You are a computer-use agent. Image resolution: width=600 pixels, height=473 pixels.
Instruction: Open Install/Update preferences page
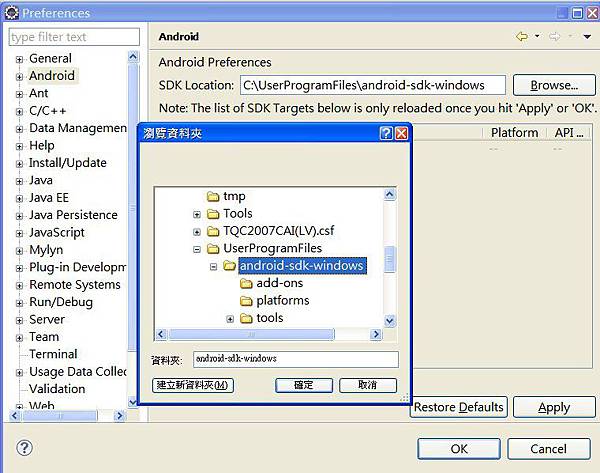point(68,163)
